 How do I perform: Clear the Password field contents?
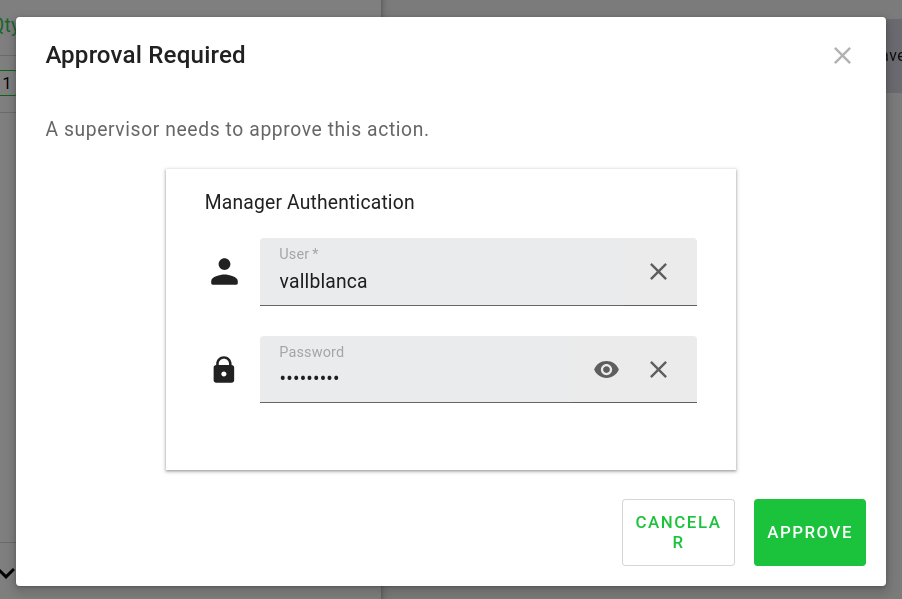[x=658, y=370]
